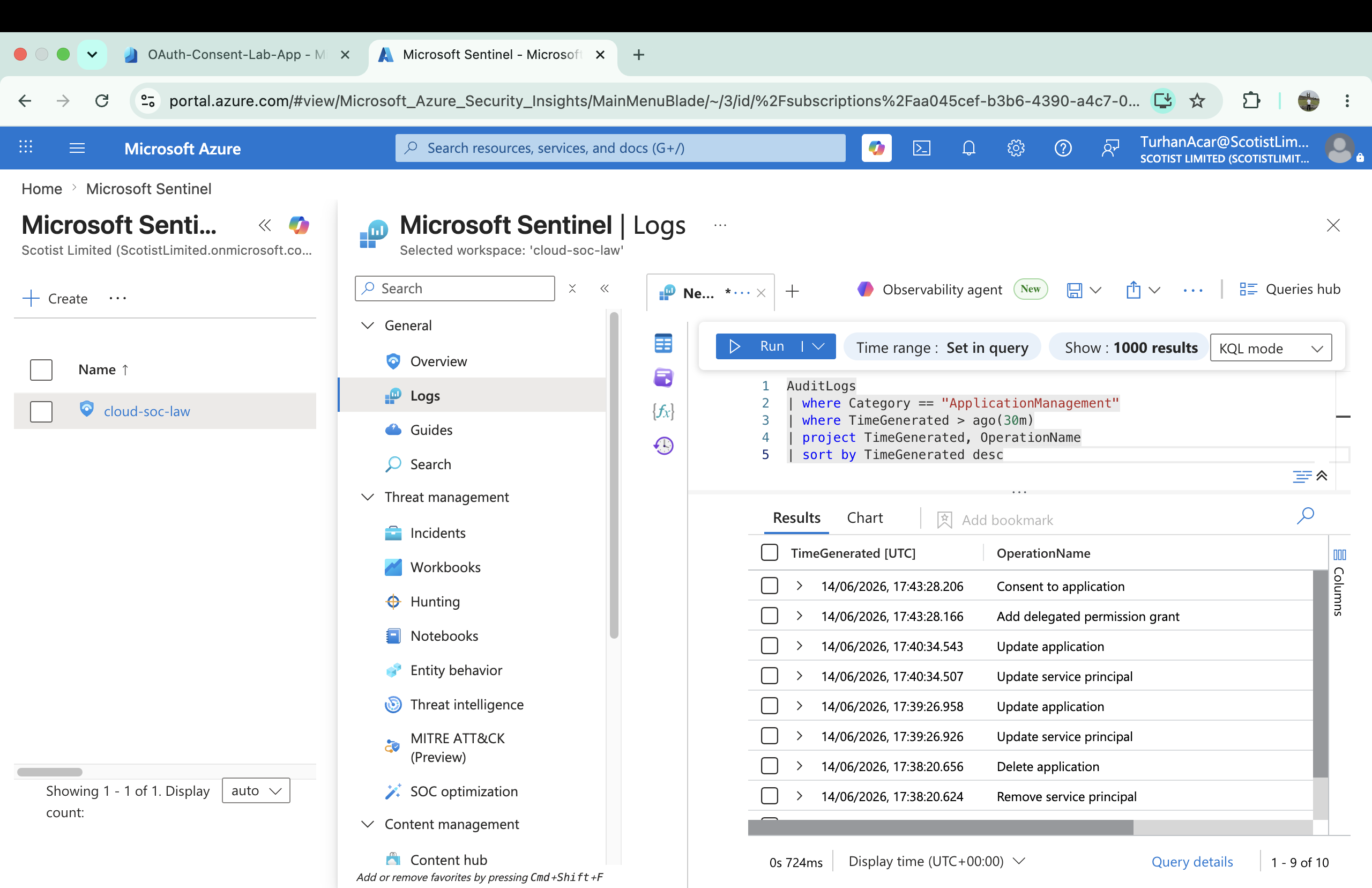Switch to the OAuth-Consent-Lab-App browser tab
Viewport: 1372px width, 888px height.
236,55
